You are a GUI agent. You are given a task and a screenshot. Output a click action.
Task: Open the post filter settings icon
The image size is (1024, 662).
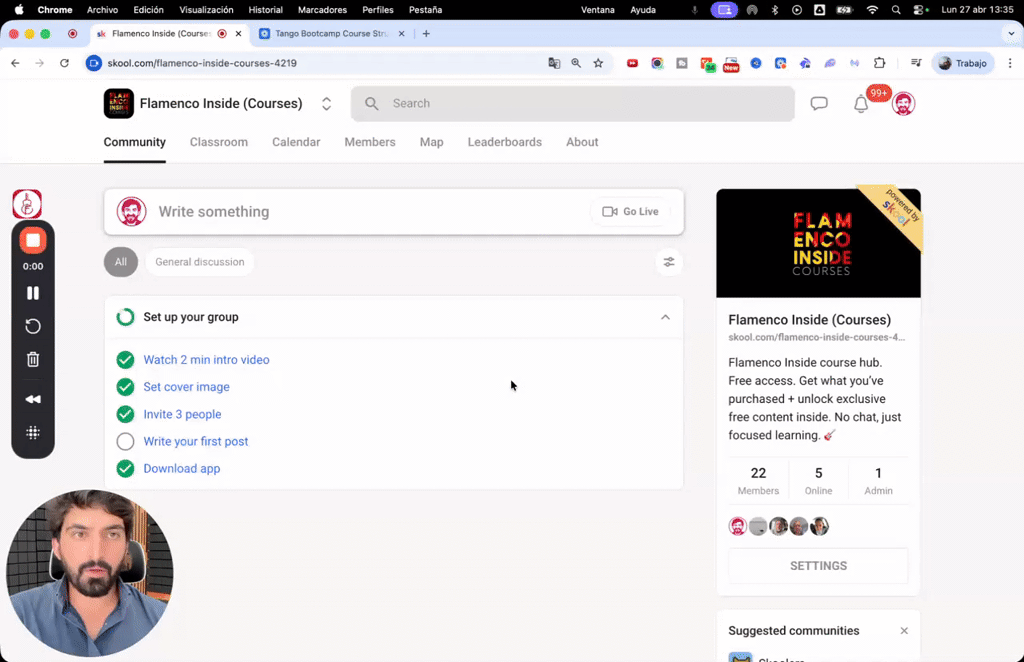click(x=669, y=262)
